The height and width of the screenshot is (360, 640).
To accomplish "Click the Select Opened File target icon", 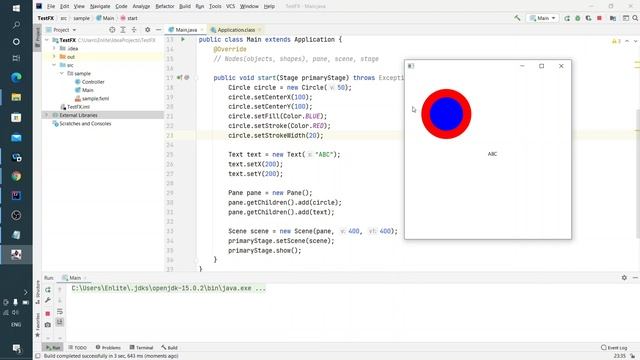I will click(112, 30).
